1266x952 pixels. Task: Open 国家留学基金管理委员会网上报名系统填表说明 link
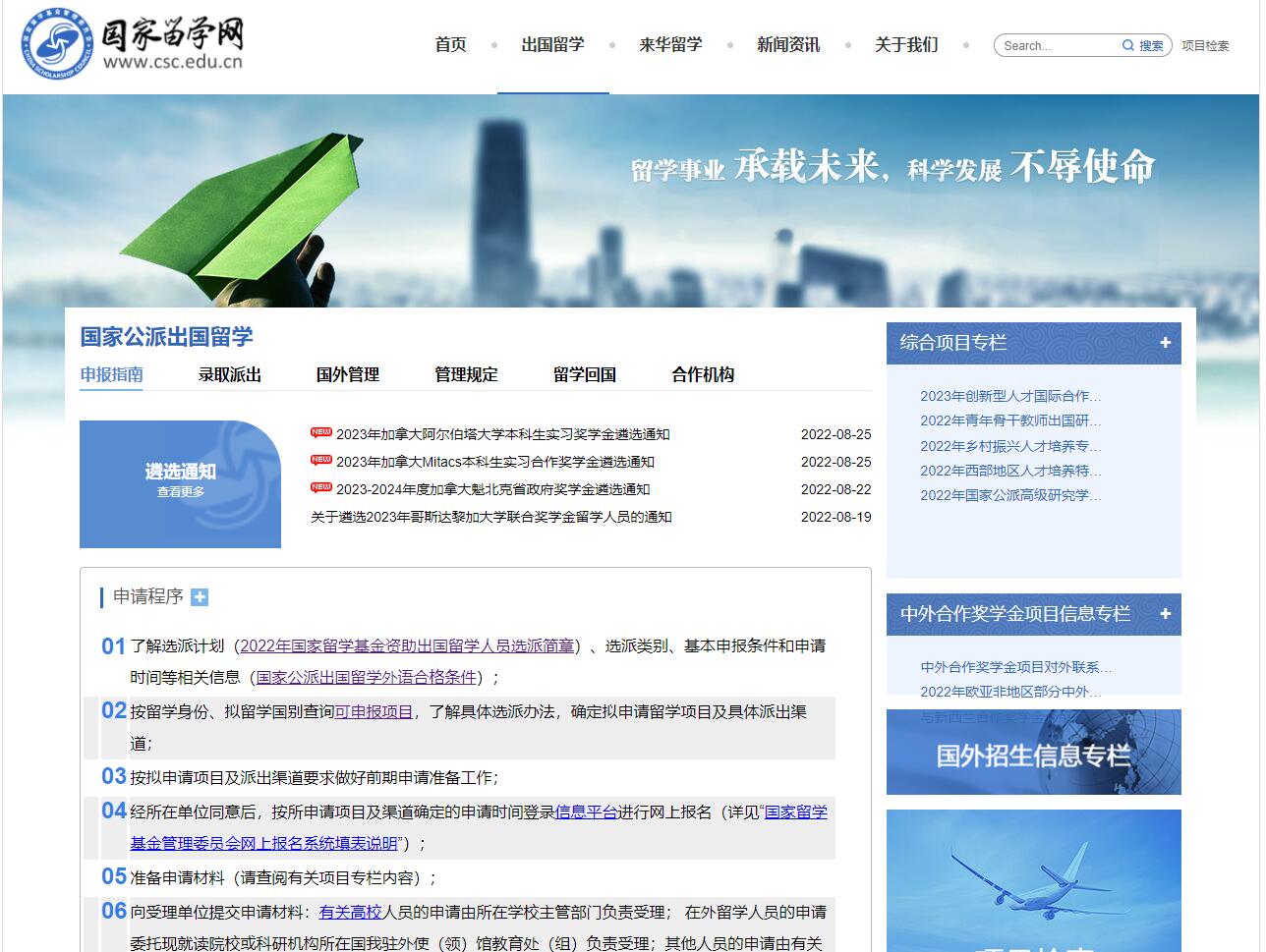click(x=479, y=827)
